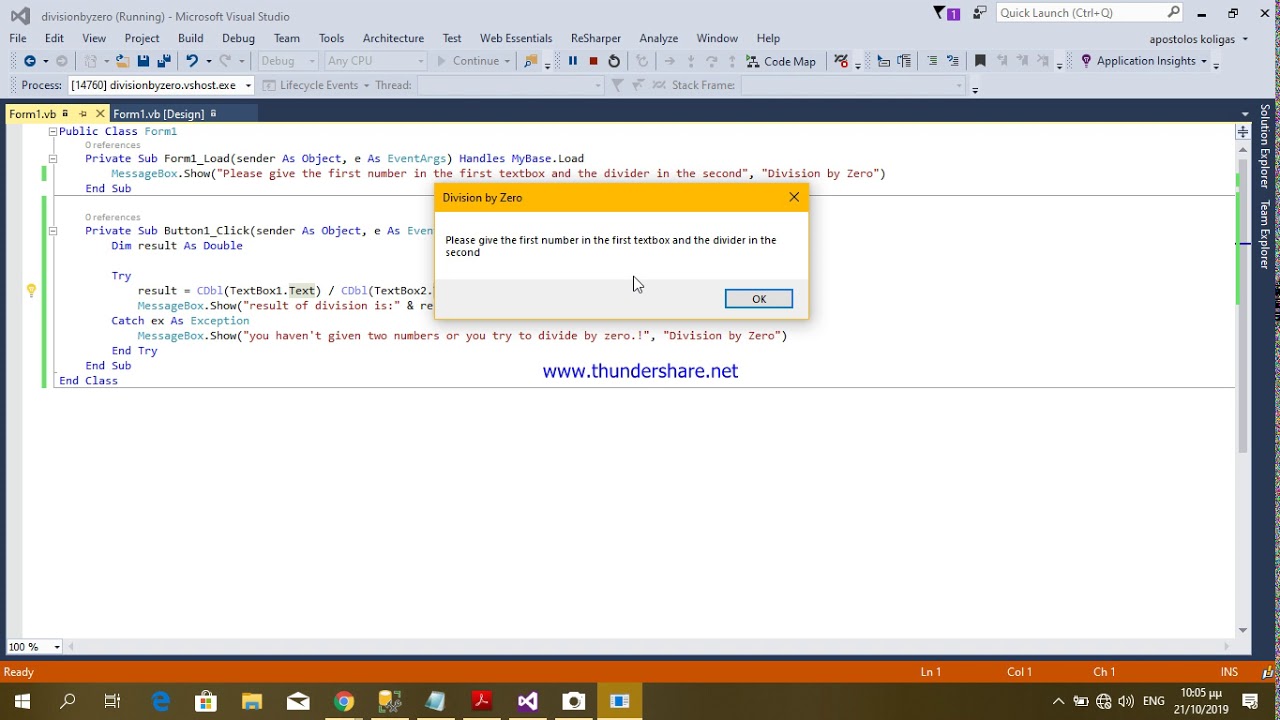Click the IntelliTrace events toolbar icon

click(842, 61)
